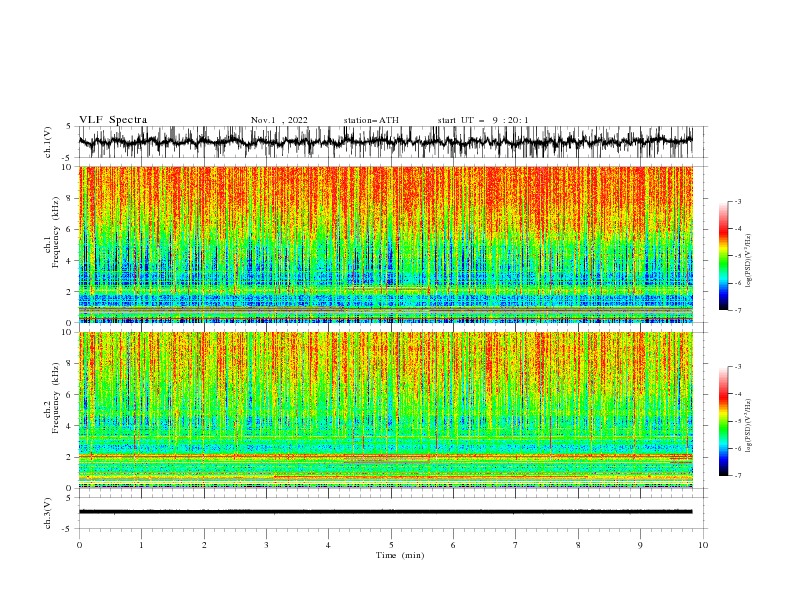Click the log(PSD) label beside ch.2 color bar
The image size is (792, 612).
(x=748, y=426)
